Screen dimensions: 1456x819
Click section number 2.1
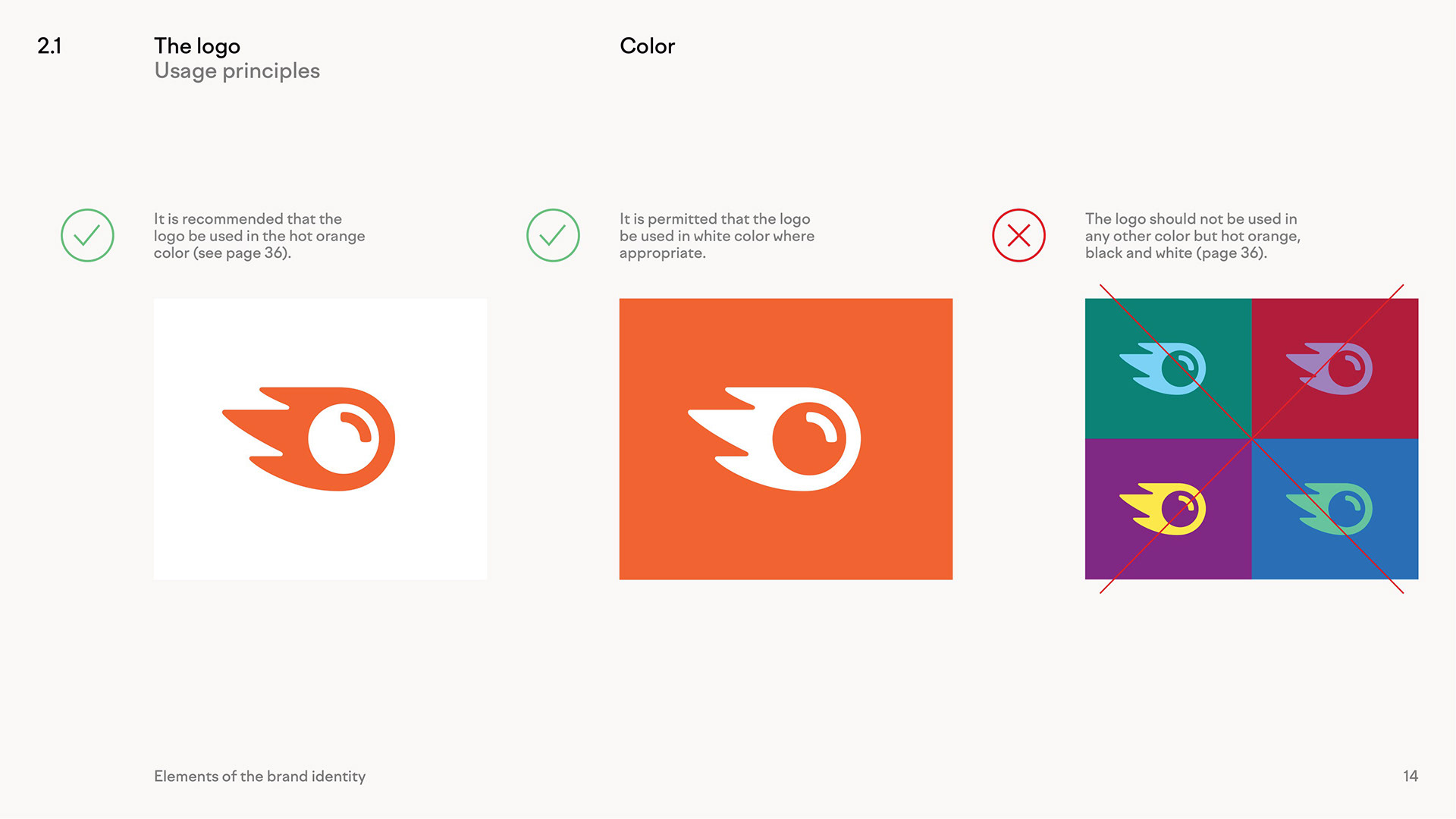[x=49, y=46]
